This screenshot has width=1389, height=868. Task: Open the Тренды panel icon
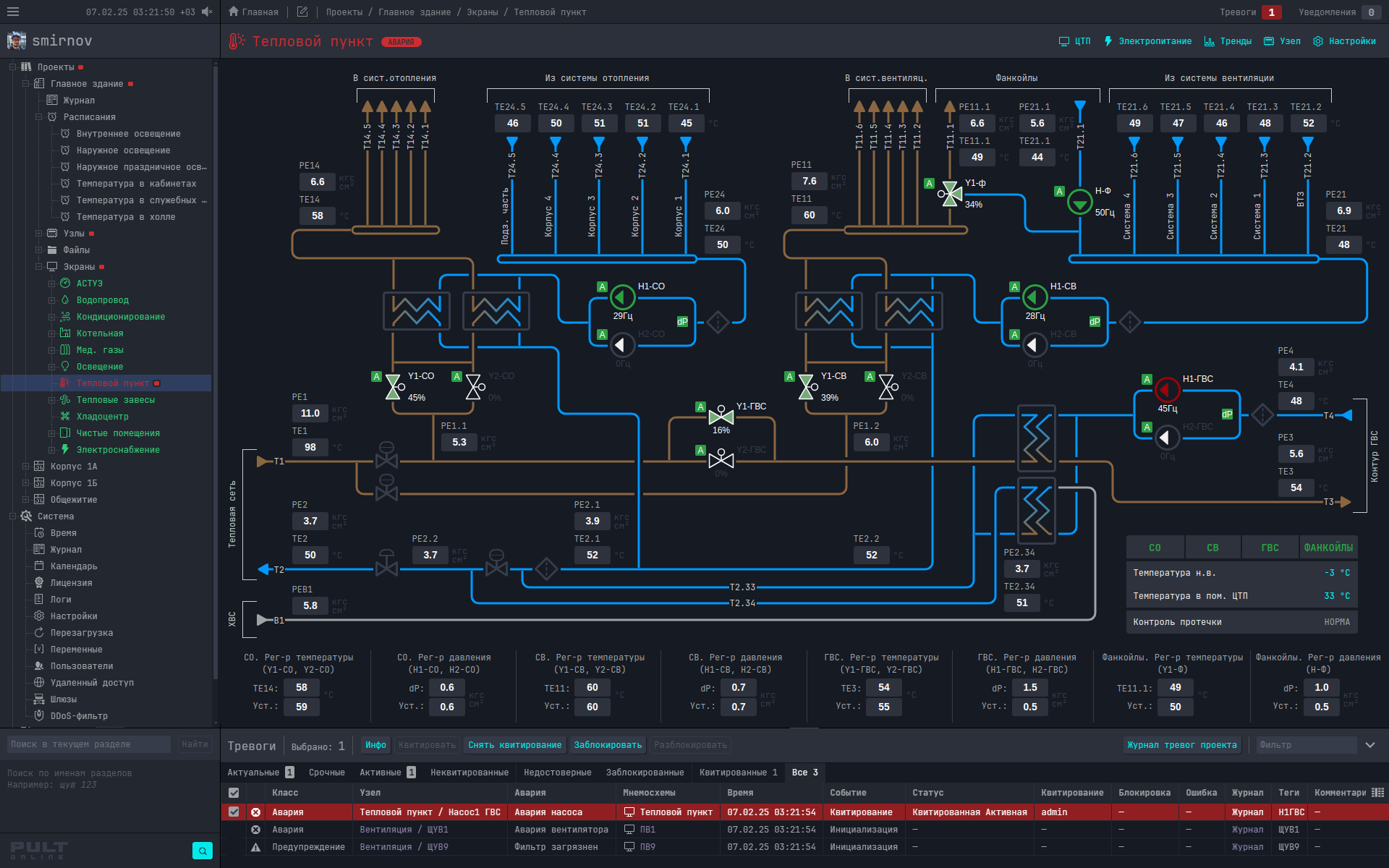click(1208, 41)
